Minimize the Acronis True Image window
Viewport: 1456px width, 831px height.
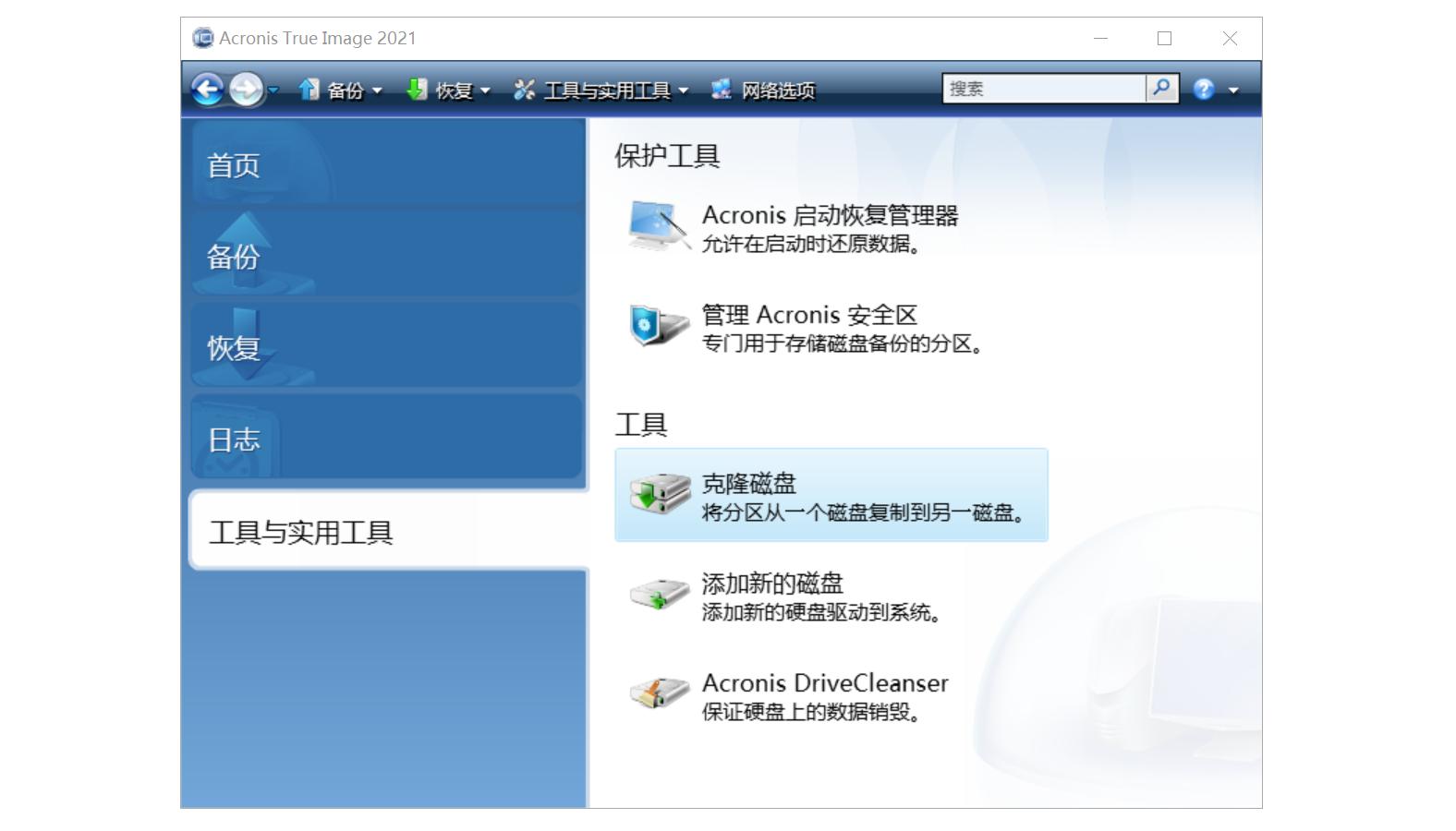click(1100, 38)
